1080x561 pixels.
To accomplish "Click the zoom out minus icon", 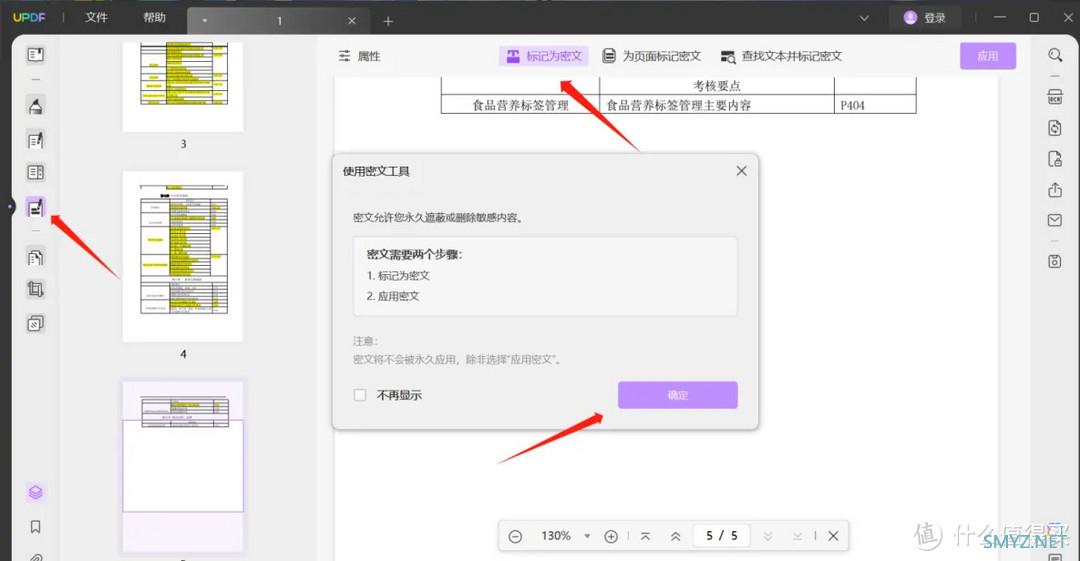I will point(515,536).
